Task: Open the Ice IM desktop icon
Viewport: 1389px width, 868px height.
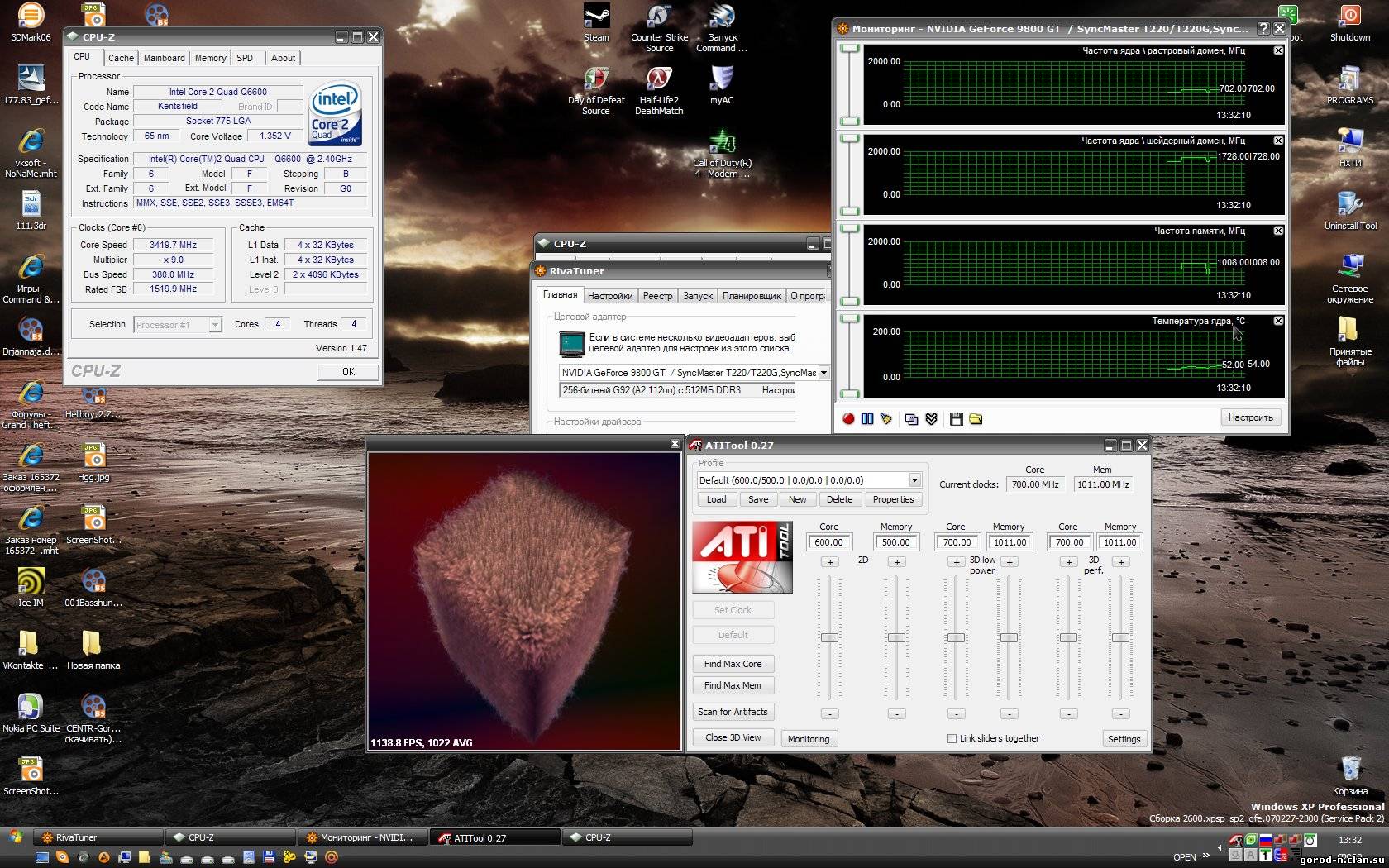Action: tap(31, 588)
